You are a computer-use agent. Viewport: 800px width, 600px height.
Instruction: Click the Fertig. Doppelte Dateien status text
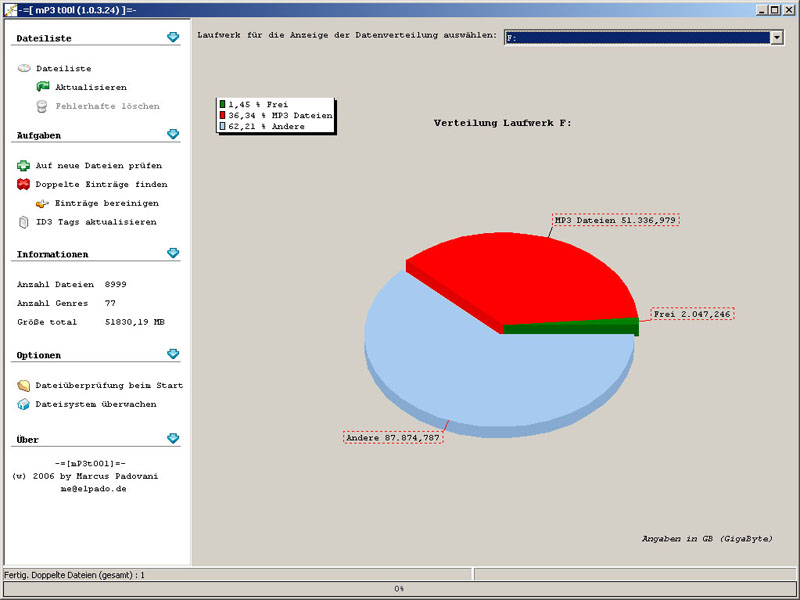74,575
